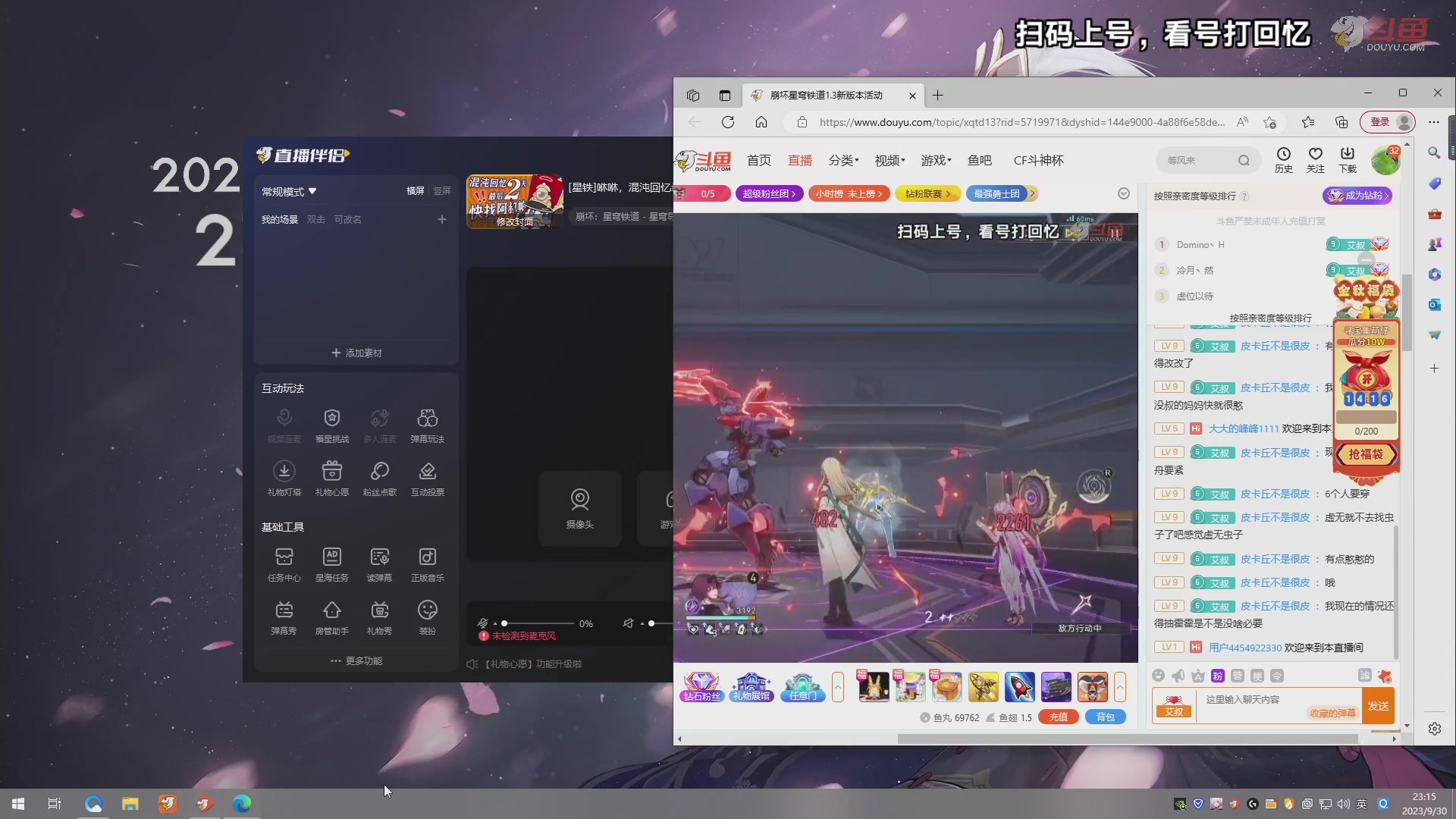Open the 鱼吧 navigation item
1456x819 pixels.
(980, 160)
